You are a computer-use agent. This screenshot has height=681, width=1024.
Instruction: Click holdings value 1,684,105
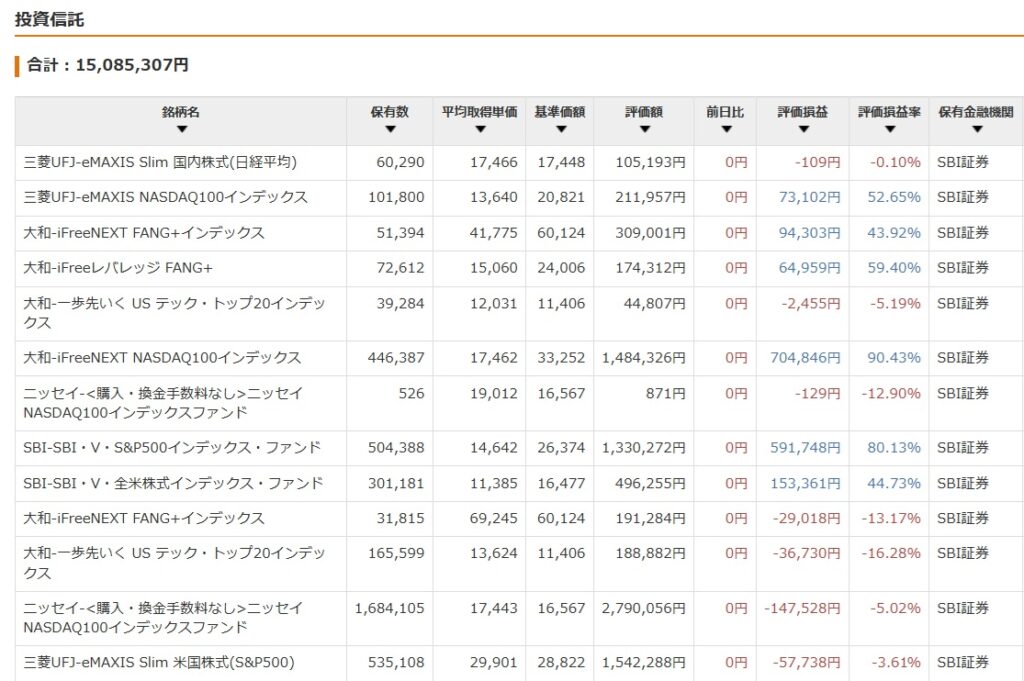click(390, 608)
